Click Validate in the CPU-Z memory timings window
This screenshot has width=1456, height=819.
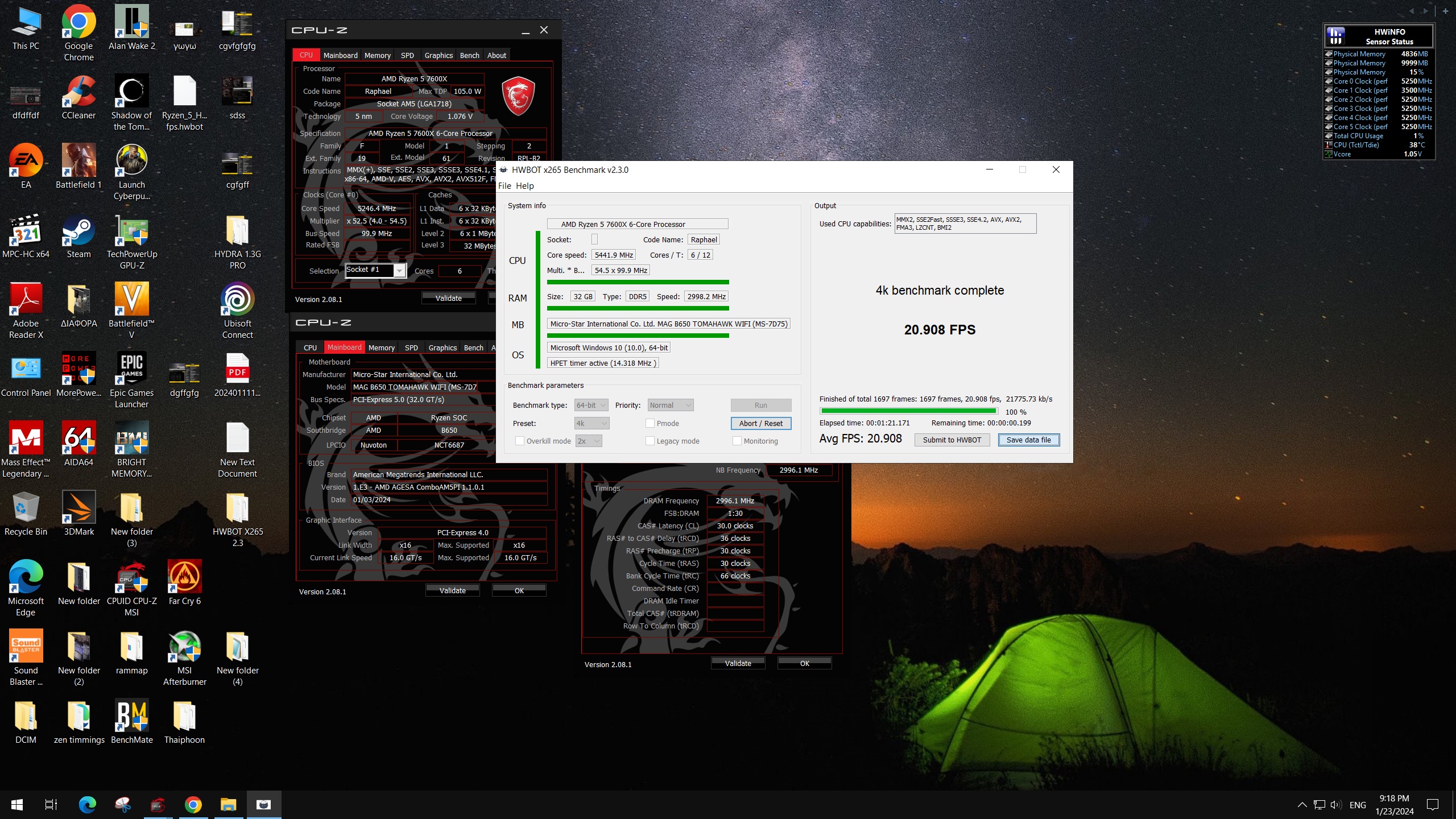738,663
